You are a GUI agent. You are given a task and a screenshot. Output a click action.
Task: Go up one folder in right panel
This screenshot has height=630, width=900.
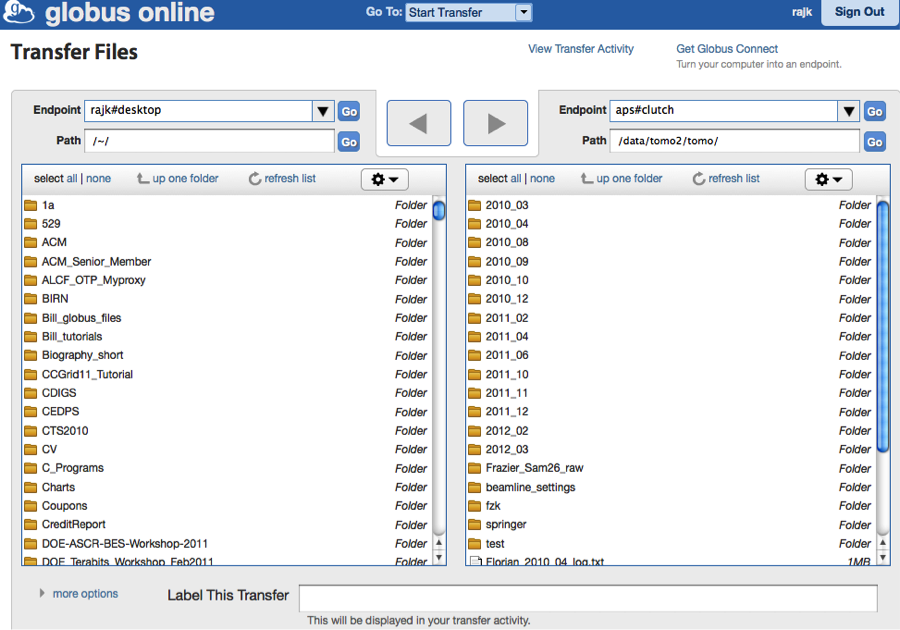click(622, 178)
